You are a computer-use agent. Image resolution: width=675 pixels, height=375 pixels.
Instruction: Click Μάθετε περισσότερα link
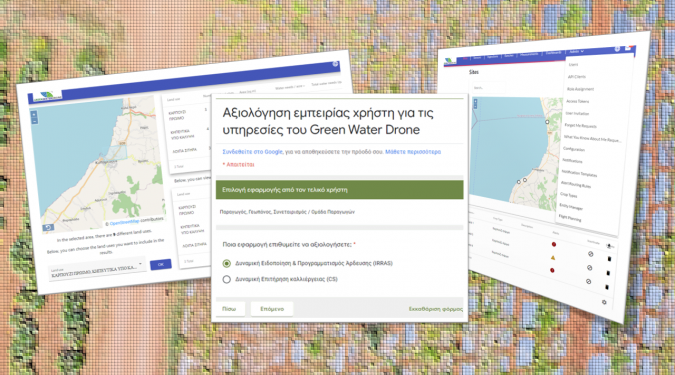coord(413,152)
